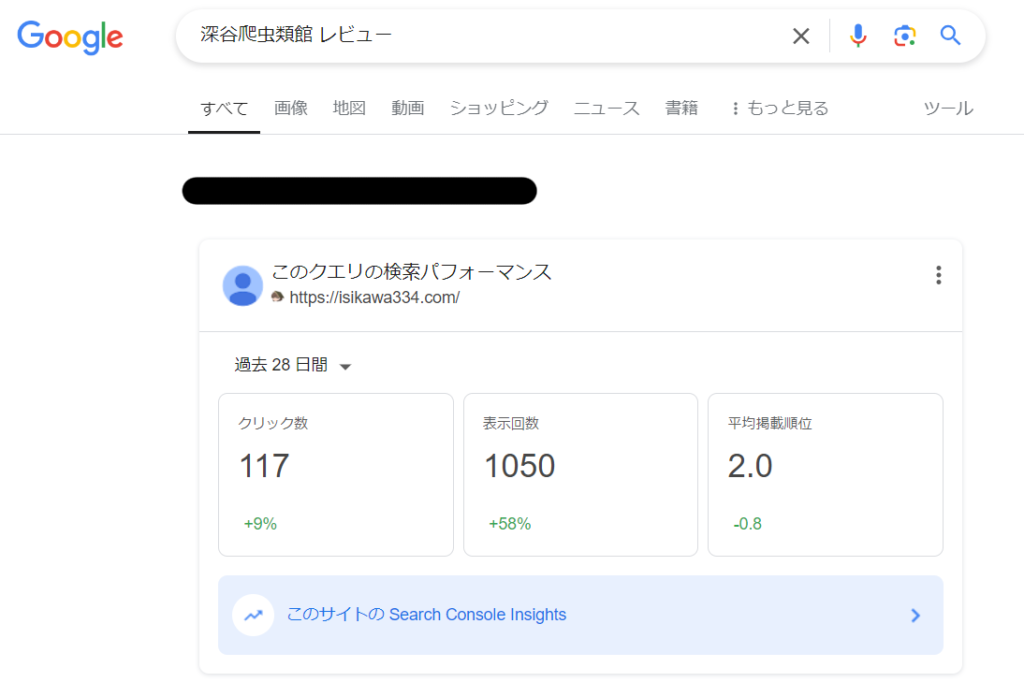Start voice search with the microphone icon
Viewport: 1024px width, 682px height.
coord(858,35)
